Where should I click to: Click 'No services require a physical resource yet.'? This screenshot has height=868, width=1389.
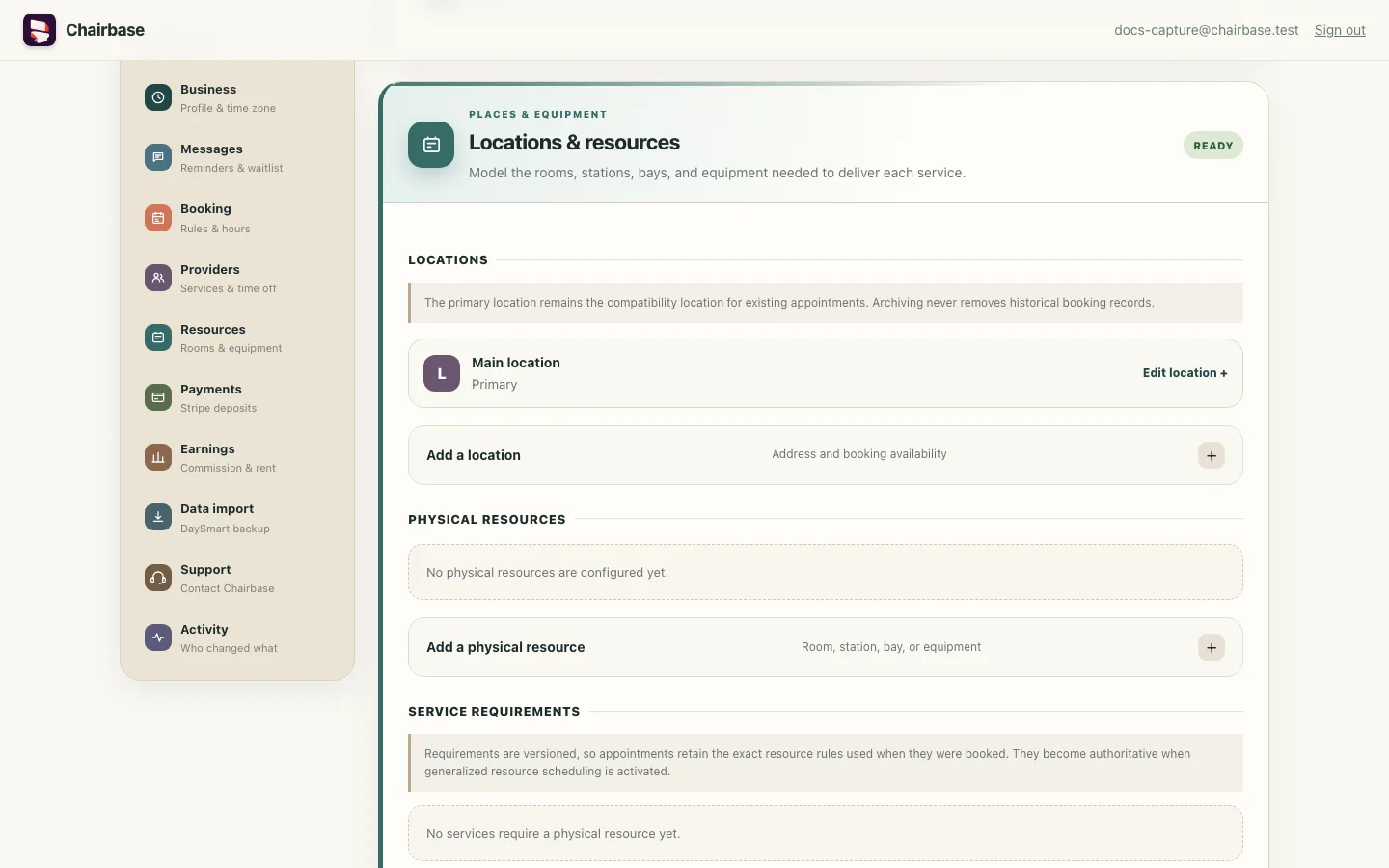554,833
